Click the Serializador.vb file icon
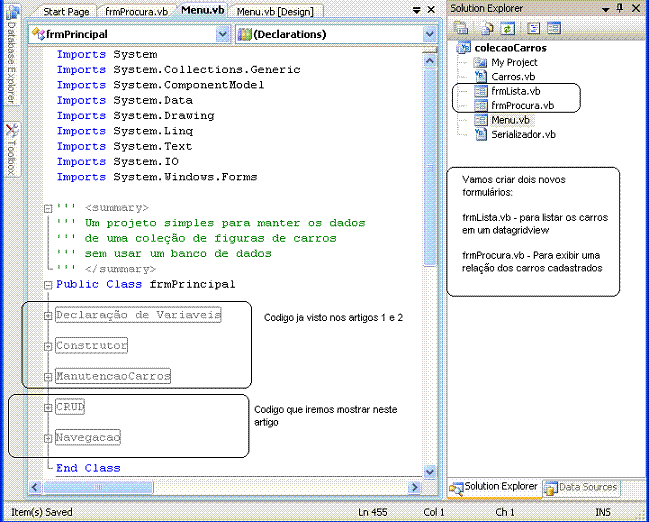The image size is (649, 522). point(480,134)
